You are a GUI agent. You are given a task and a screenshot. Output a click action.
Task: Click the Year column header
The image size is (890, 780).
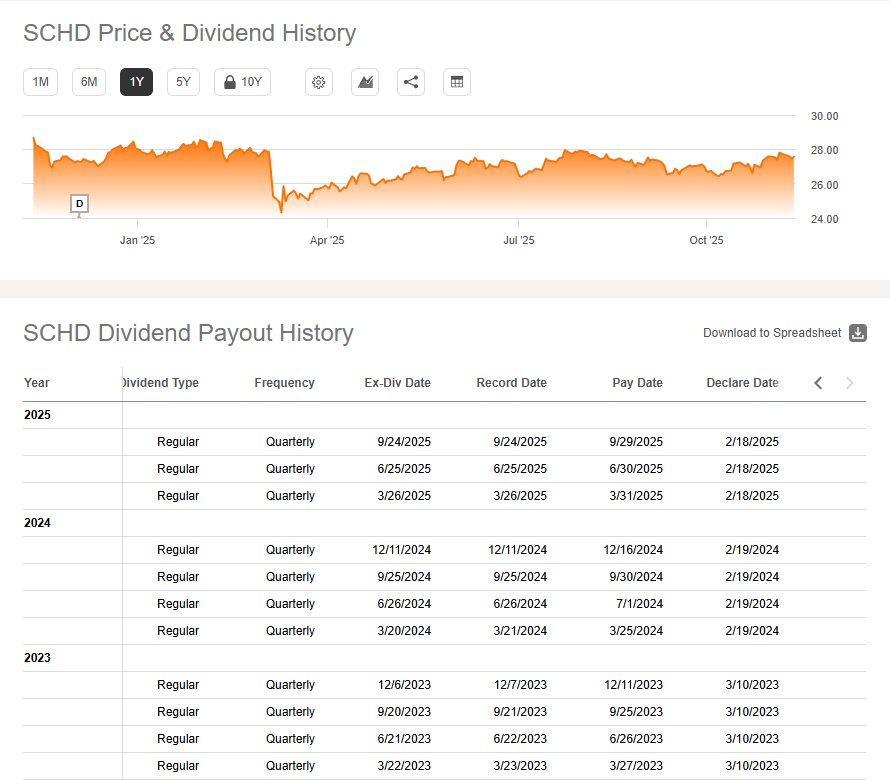point(37,383)
